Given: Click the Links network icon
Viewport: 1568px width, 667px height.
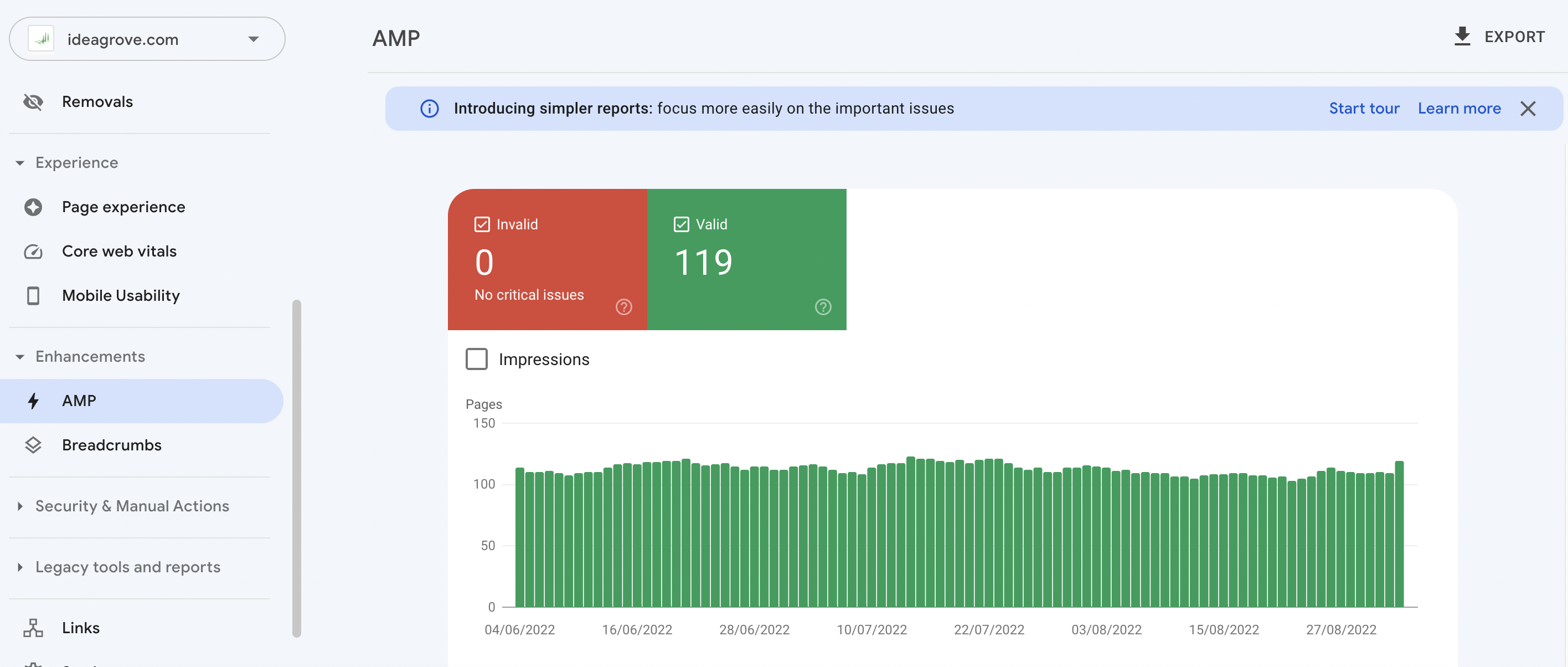Looking at the screenshot, I should click(x=33, y=625).
